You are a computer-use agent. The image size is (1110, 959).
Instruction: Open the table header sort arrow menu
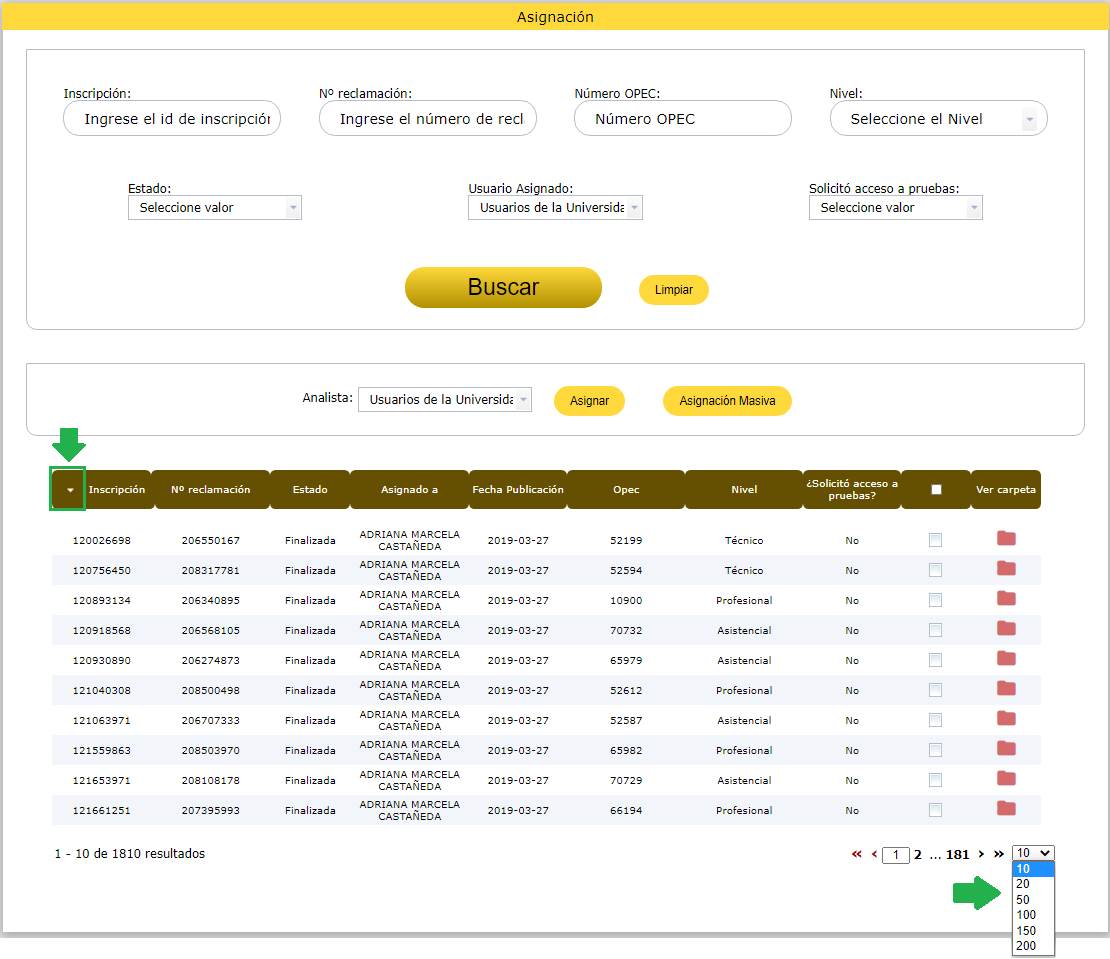[x=69, y=490]
